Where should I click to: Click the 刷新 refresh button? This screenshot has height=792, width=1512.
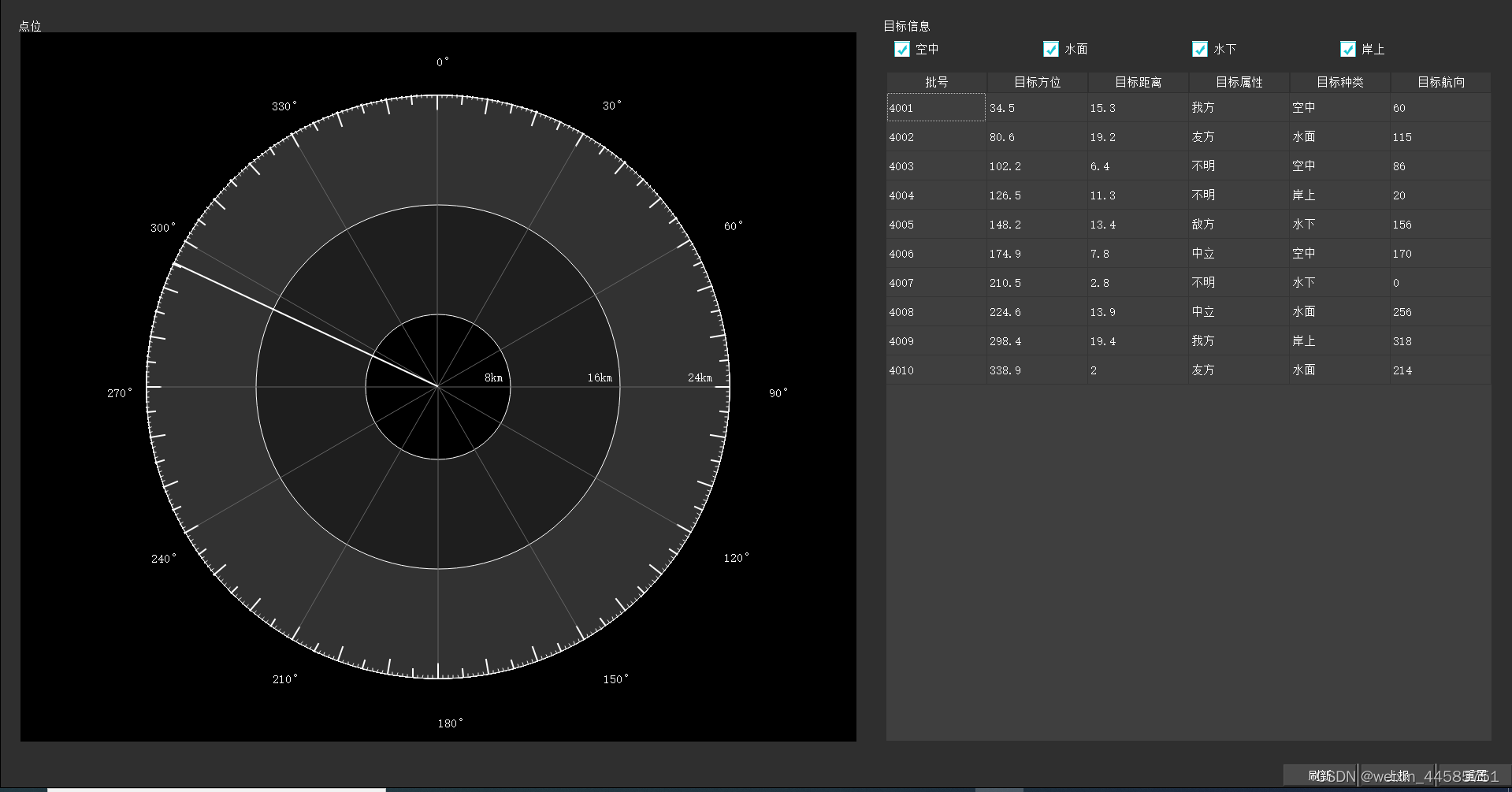[x=1320, y=775]
